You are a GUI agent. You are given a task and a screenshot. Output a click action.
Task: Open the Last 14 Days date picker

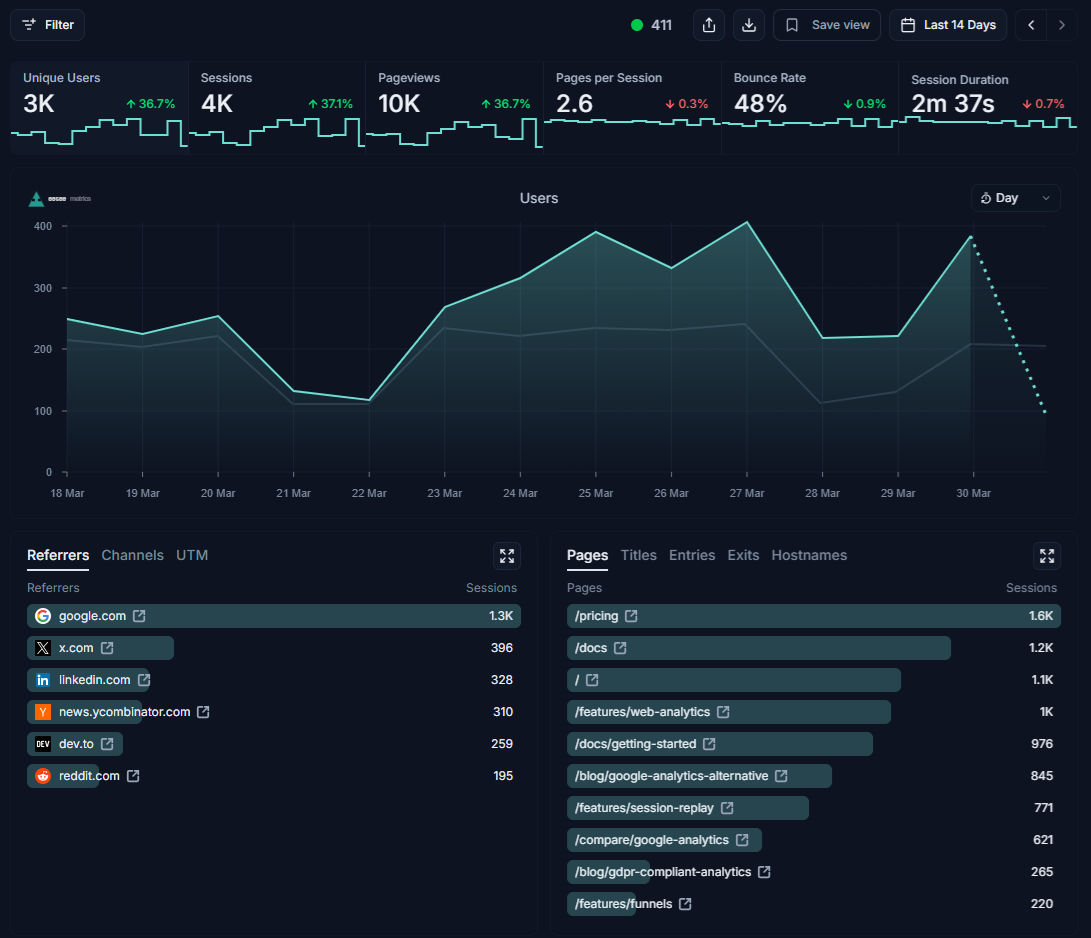949,25
